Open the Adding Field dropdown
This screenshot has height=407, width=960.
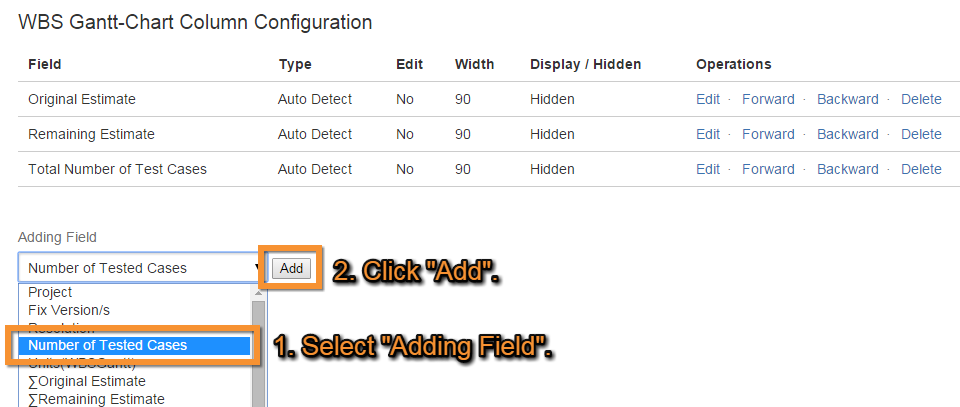tap(140, 267)
